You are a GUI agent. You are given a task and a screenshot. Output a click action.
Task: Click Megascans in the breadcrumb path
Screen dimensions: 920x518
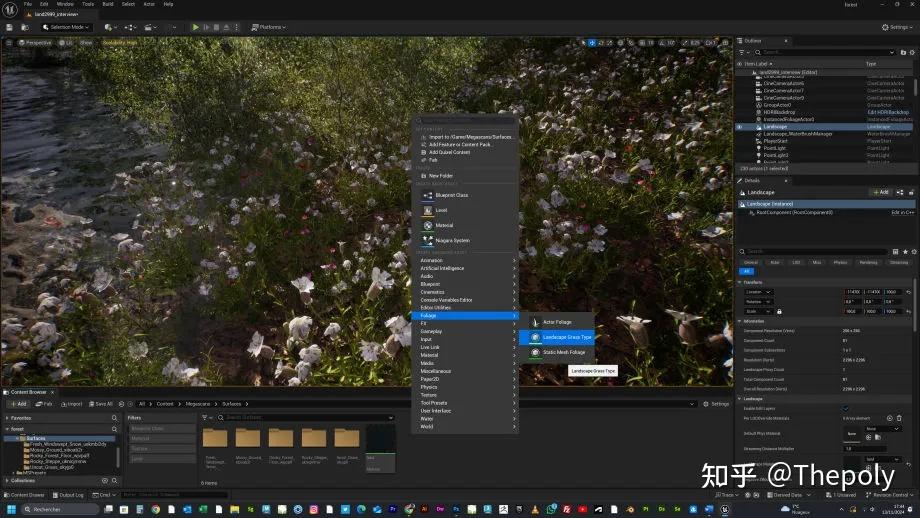[x=198, y=404]
